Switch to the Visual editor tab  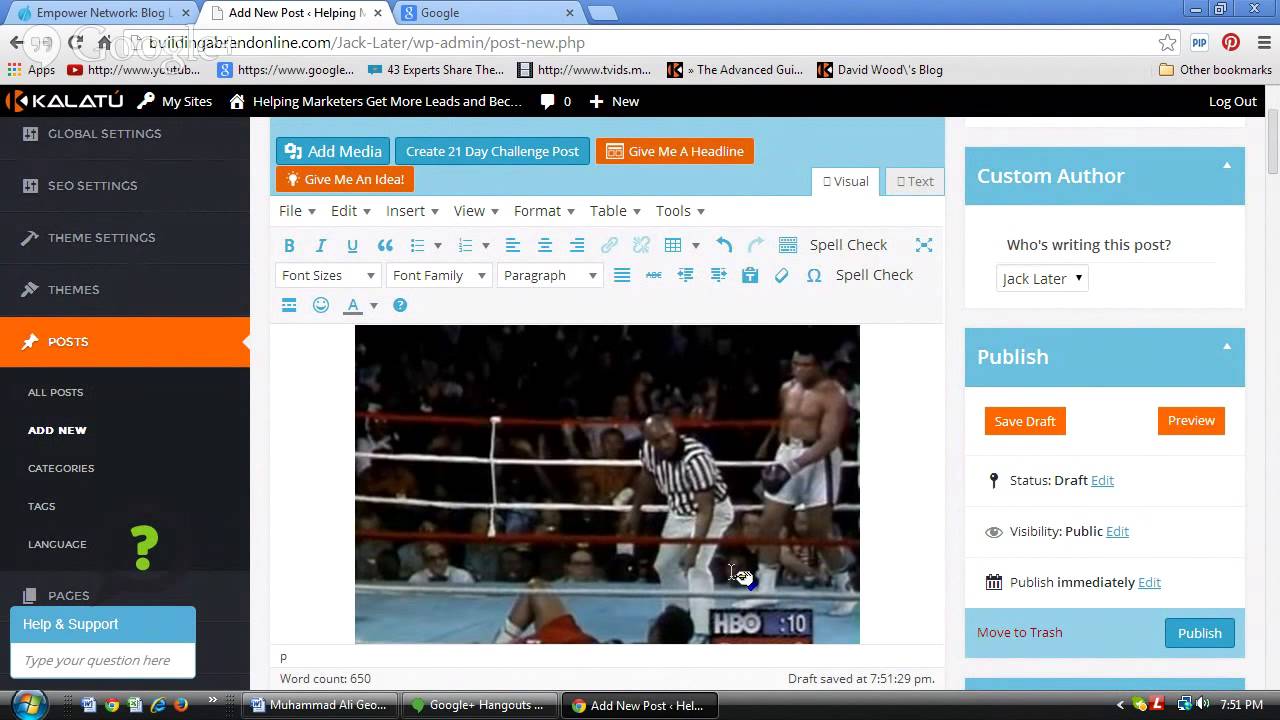tap(846, 181)
